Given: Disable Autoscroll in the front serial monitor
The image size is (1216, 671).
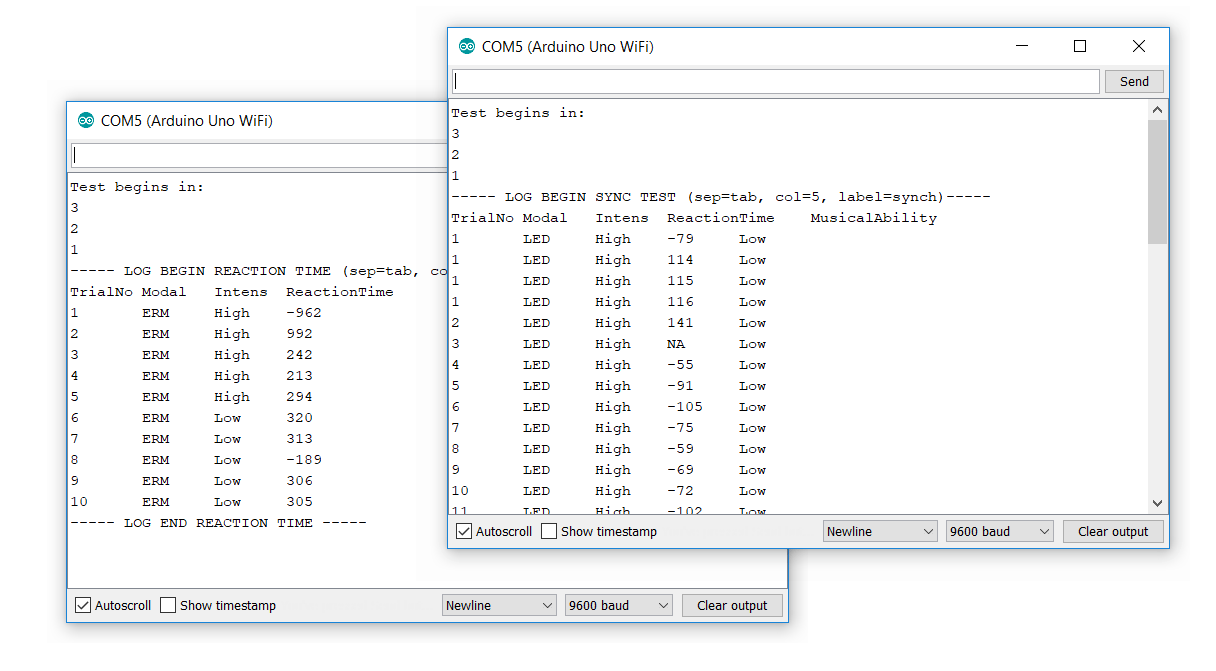Looking at the screenshot, I should click(x=463, y=531).
